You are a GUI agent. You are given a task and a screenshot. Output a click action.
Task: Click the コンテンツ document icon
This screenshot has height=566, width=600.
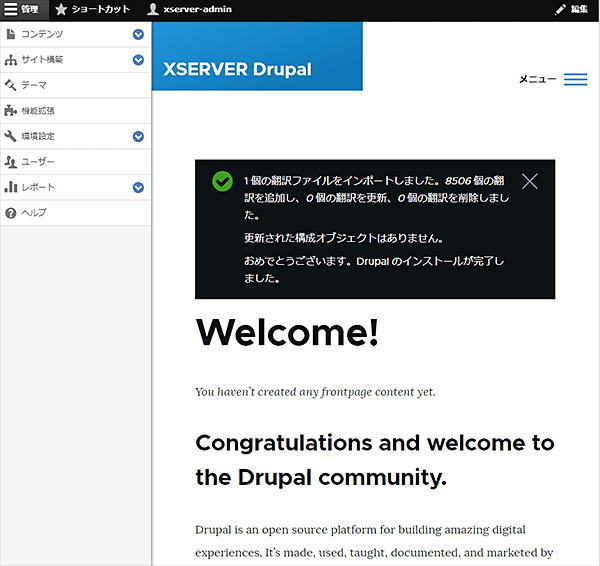[x=11, y=34]
